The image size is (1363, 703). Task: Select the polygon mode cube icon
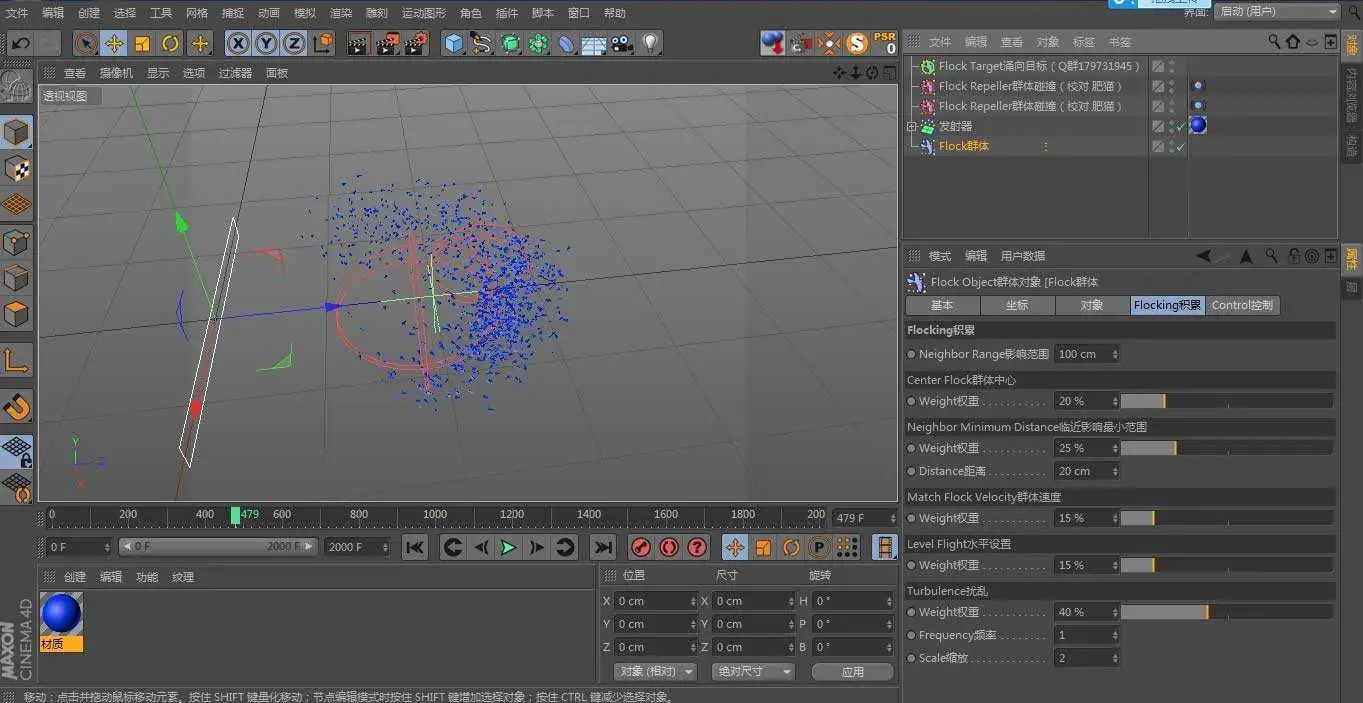tap(17, 315)
